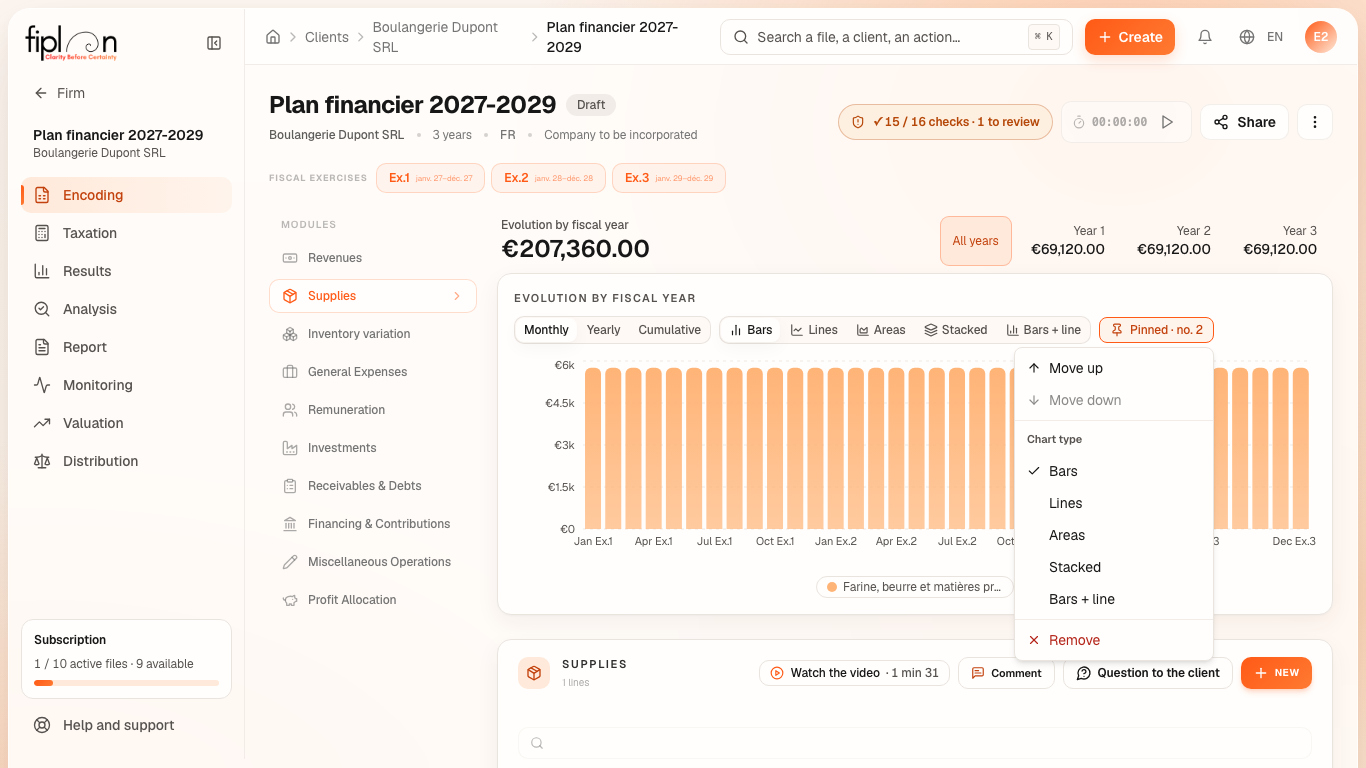Select the Inventory variation module
This screenshot has width=1366, height=768.
click(373, 334)
